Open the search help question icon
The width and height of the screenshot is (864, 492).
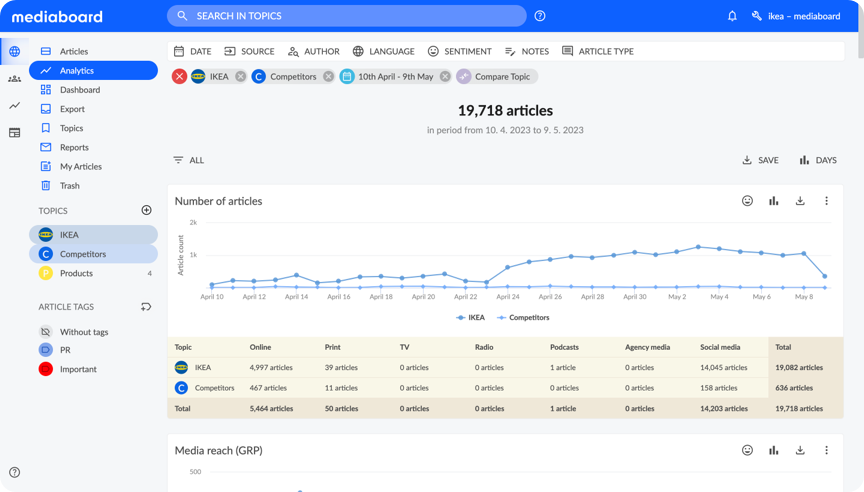pyautogui.click(x=540, y=16)
